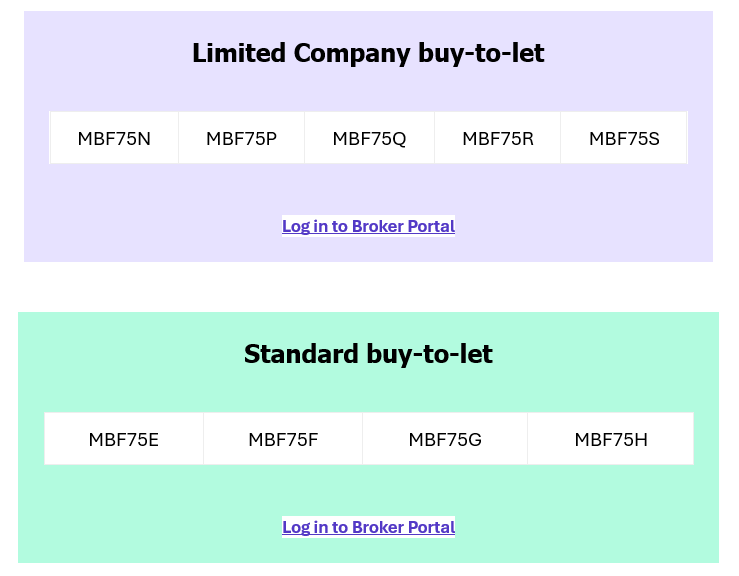Click the MBF75P product cell
Image resolution: width=739 pixels, height=576 pixels.
pyautogui.click(x=241, y=138)
